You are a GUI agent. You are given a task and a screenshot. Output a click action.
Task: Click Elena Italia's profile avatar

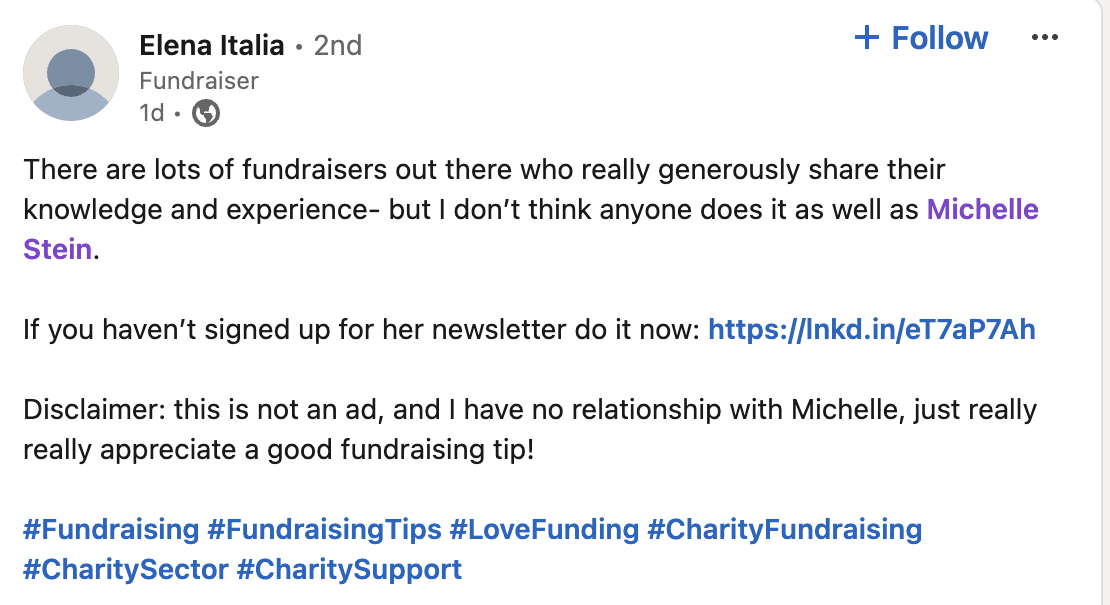pyautogui.click(x=71, y=74)
